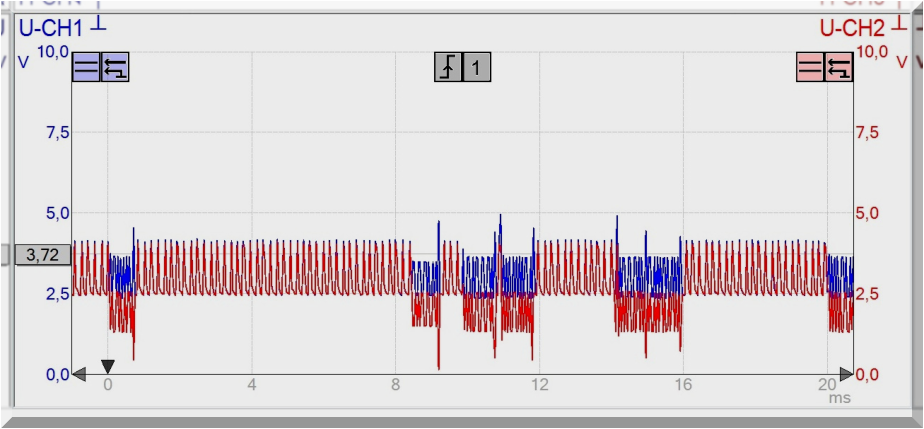Click left arrow on the time axis

tap(79, 374)
